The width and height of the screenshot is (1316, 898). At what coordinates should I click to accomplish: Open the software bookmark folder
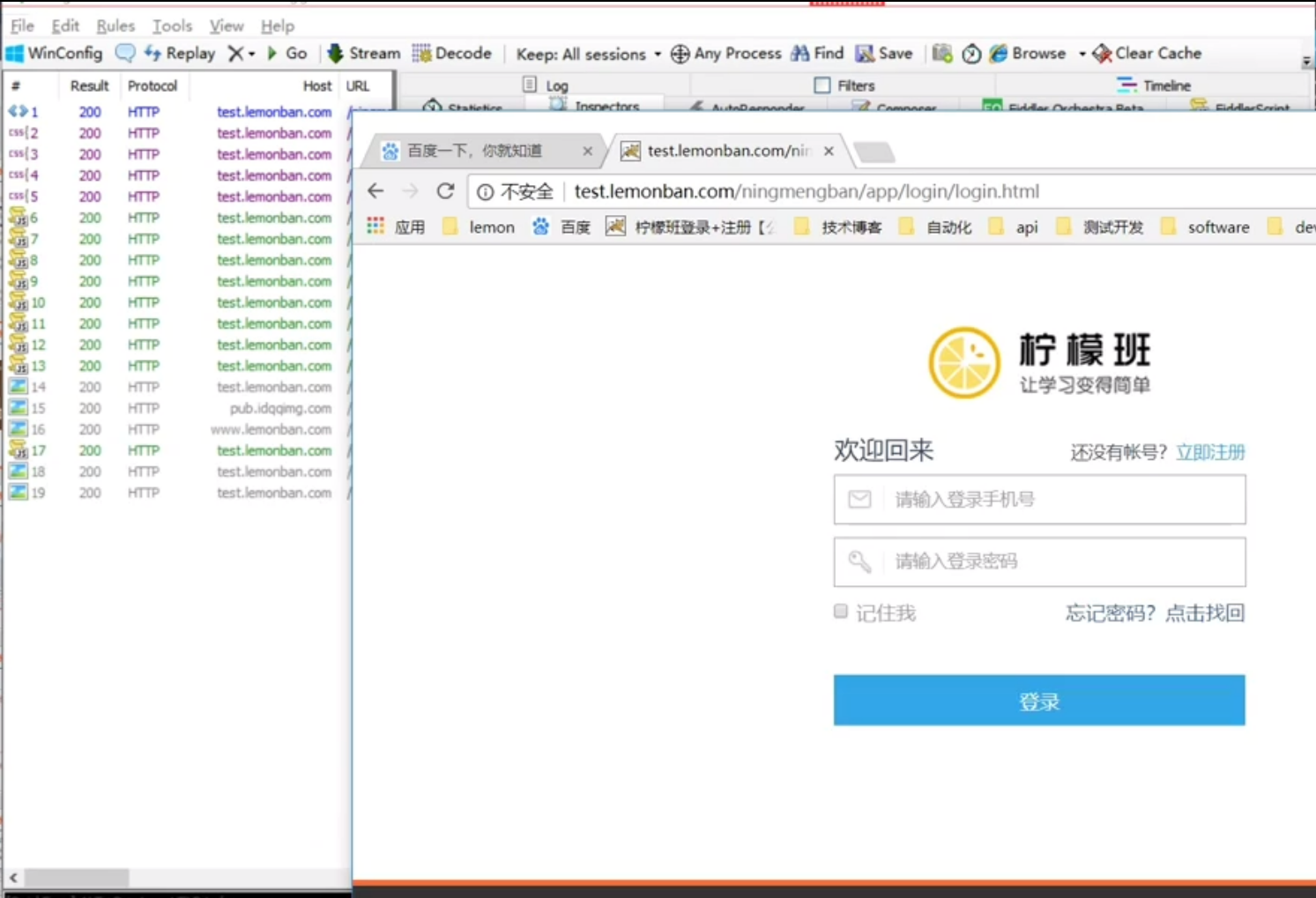click(x=1206, y=226)
